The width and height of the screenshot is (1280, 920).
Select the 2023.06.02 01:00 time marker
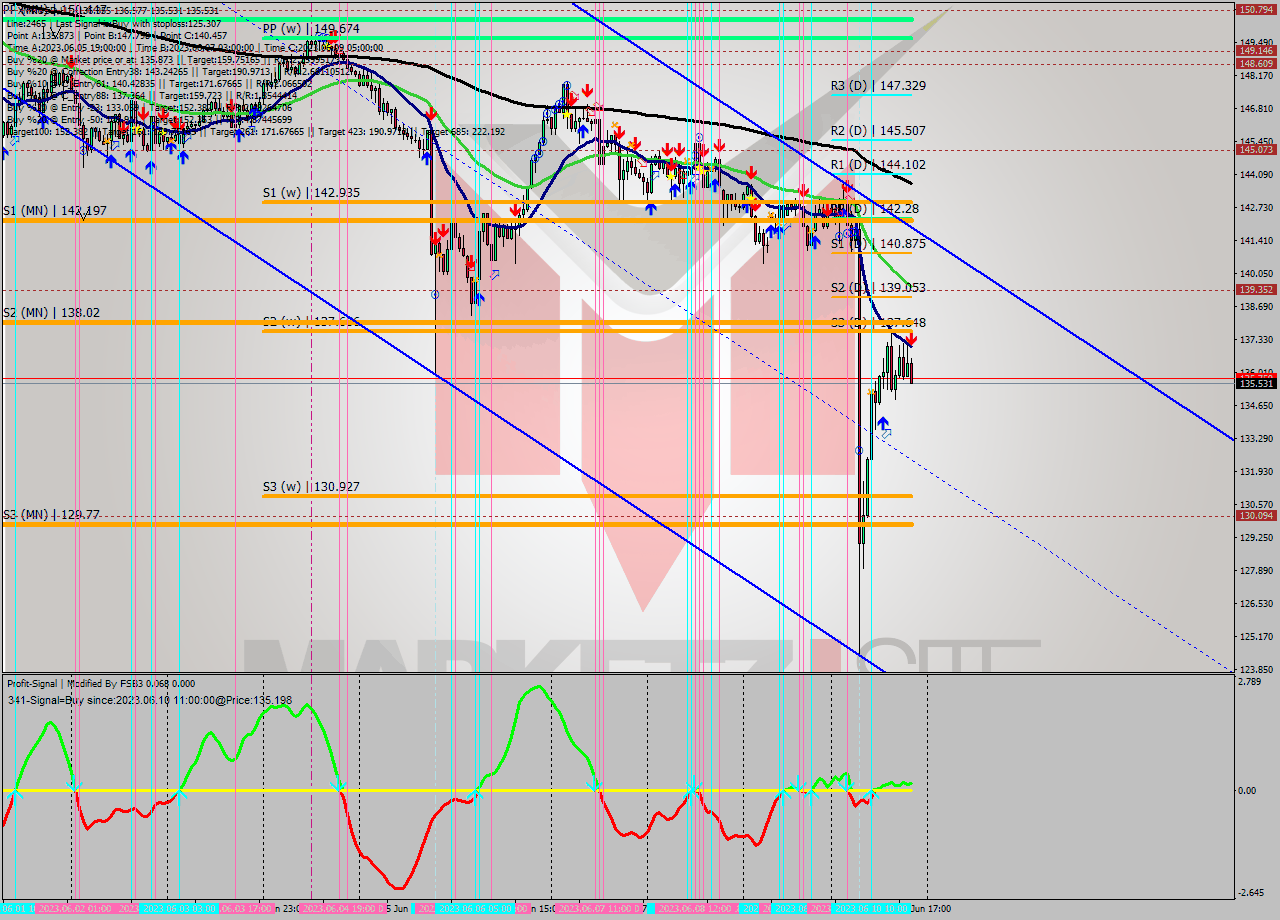tap(73, 909)
